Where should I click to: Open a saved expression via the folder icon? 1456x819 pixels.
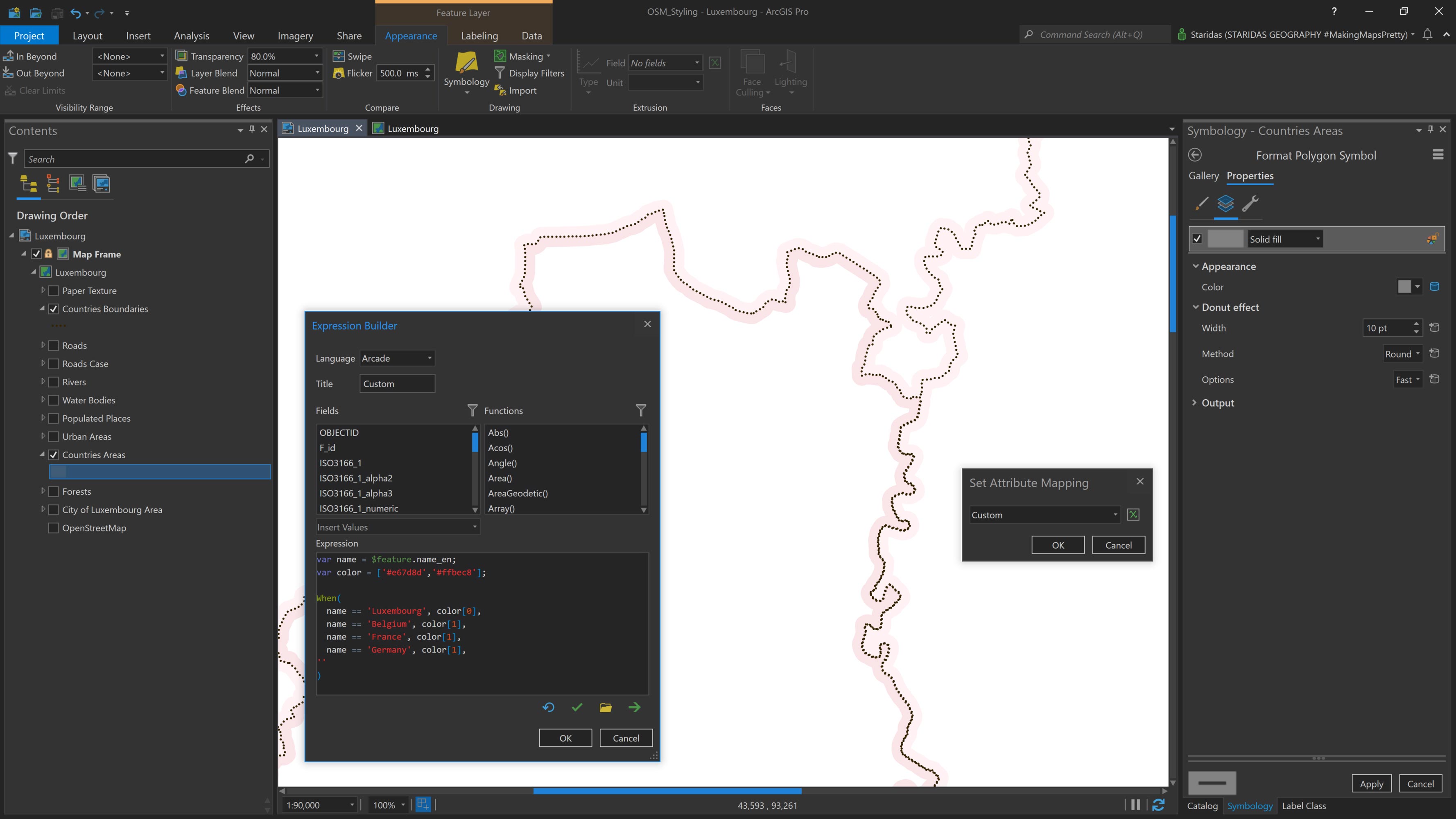(x=605, y=707)
